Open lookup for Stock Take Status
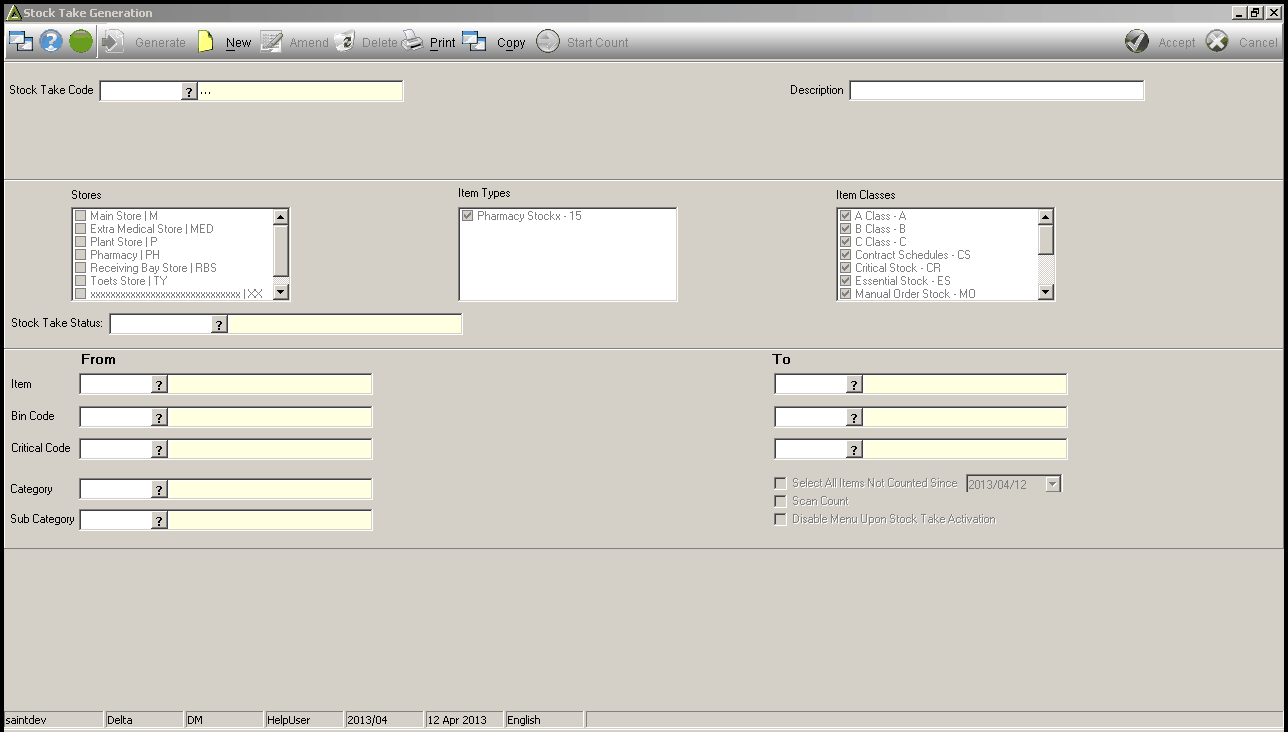The image size is (1288, 732). tap(220, 324)
